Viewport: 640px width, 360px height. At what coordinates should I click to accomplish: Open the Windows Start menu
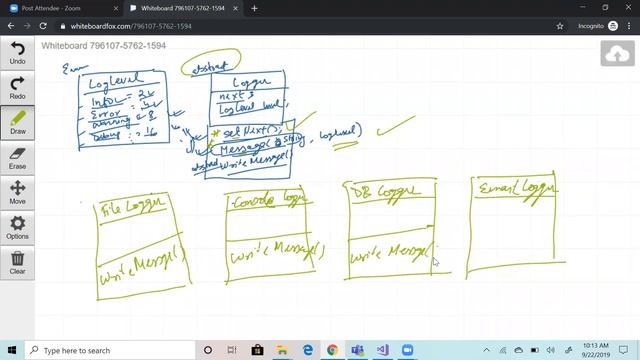tap(12, 350)
